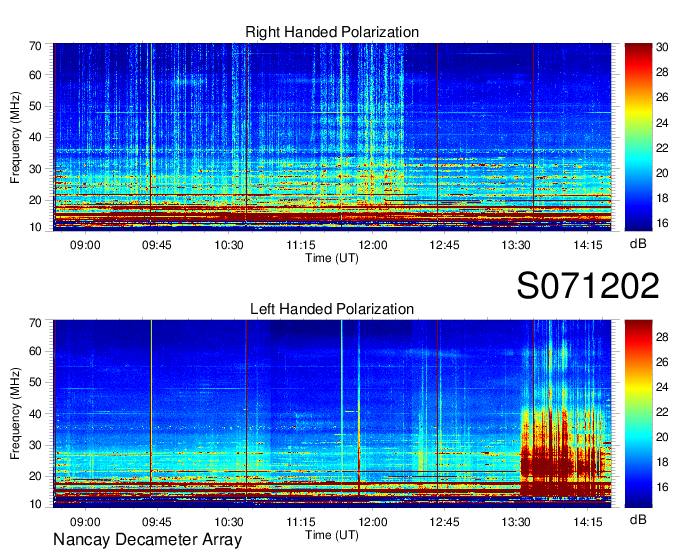Select the S071202 observation label
This screenshot has height=552, width=680.
click(588, 285)
